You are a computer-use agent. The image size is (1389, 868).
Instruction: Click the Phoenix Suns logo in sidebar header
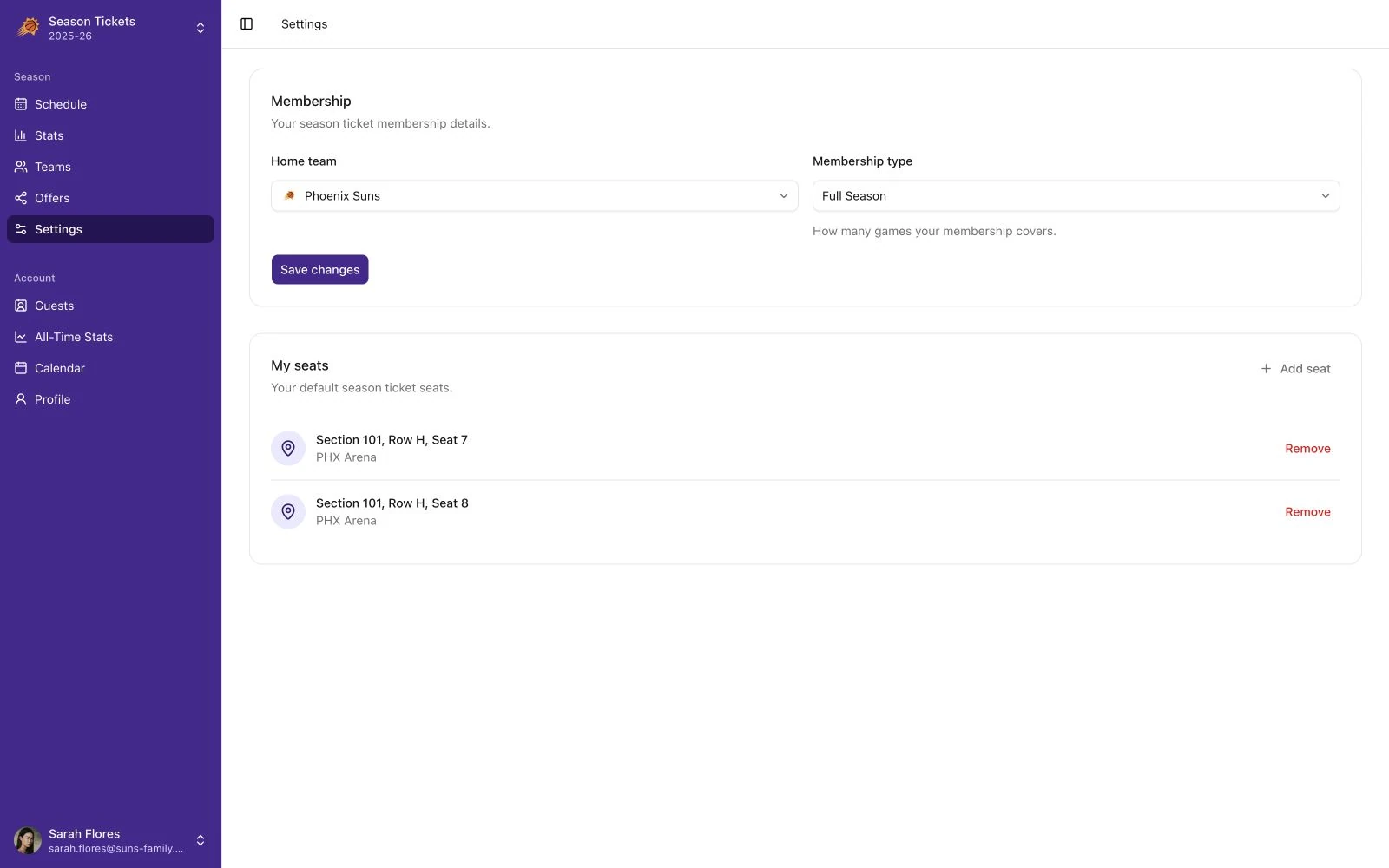coord(28,28)
